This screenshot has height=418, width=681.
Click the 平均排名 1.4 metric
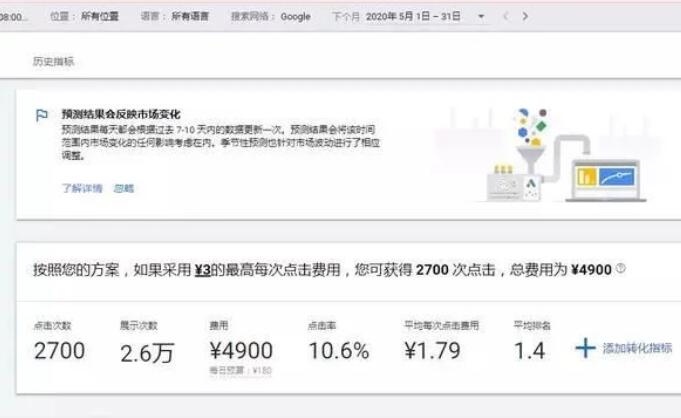532,343
